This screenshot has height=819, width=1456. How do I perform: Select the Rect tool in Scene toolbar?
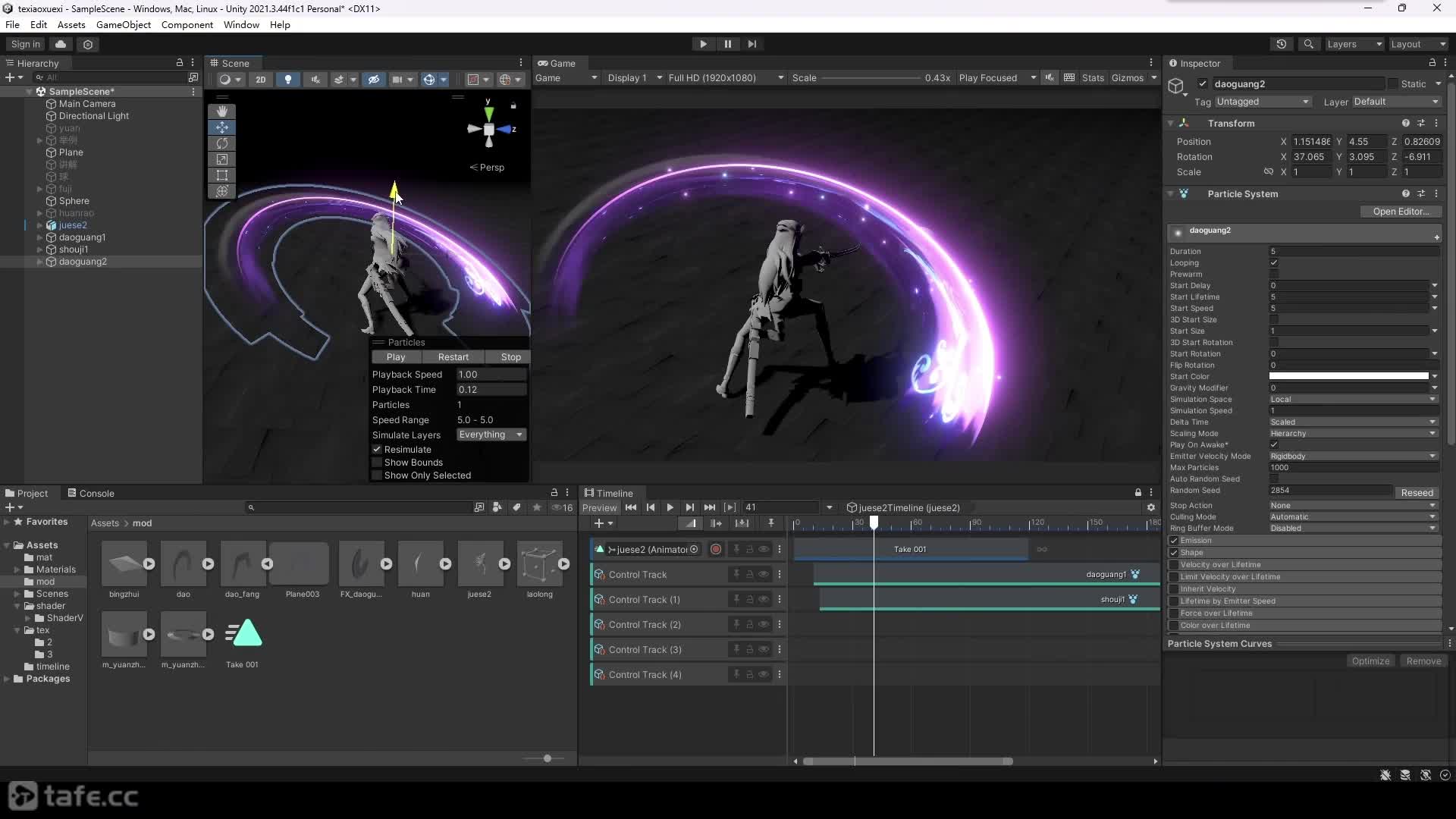pyautogui.click(x=221, y=175)
